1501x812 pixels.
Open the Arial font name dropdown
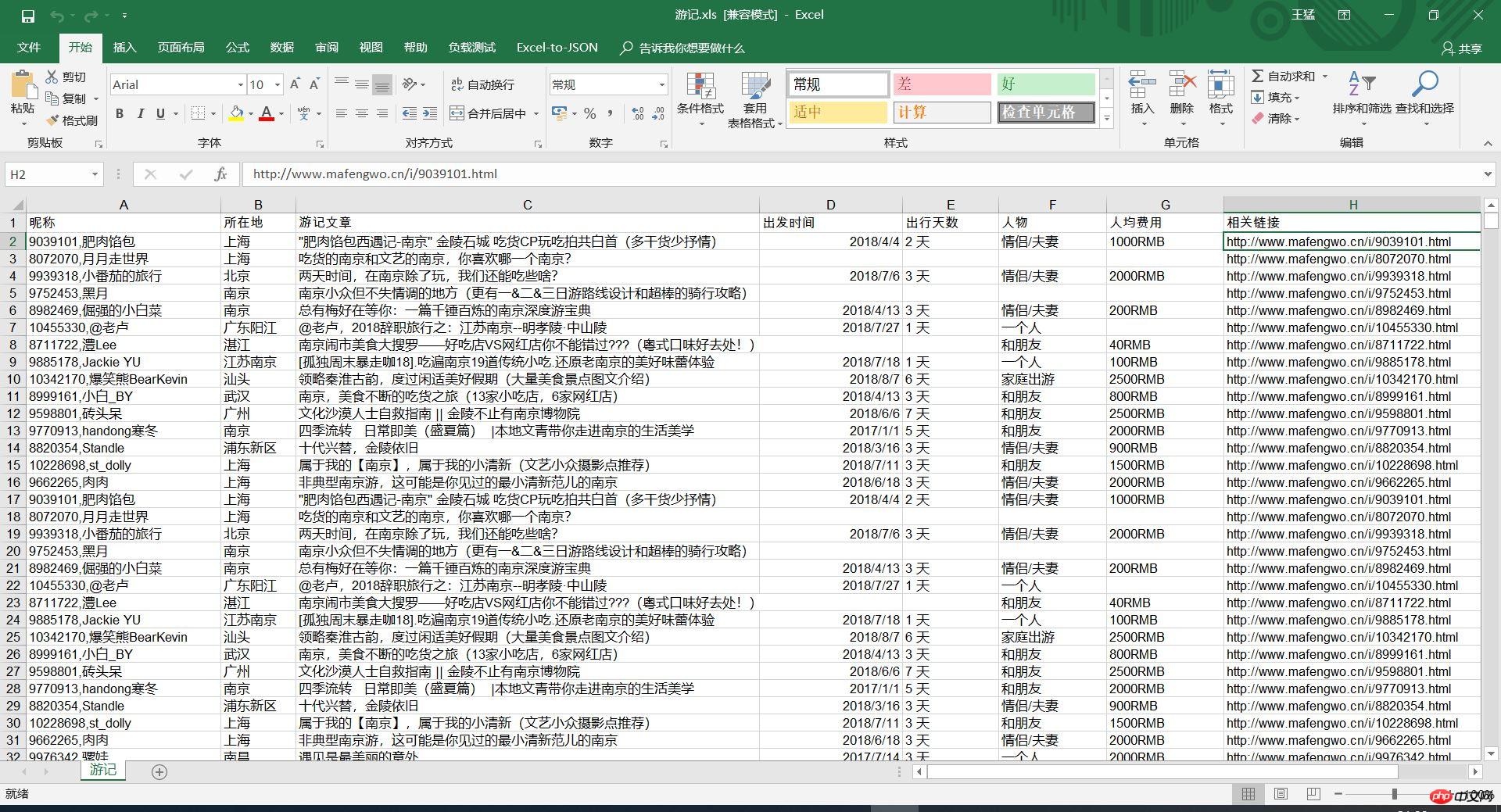tap(240, 84)
